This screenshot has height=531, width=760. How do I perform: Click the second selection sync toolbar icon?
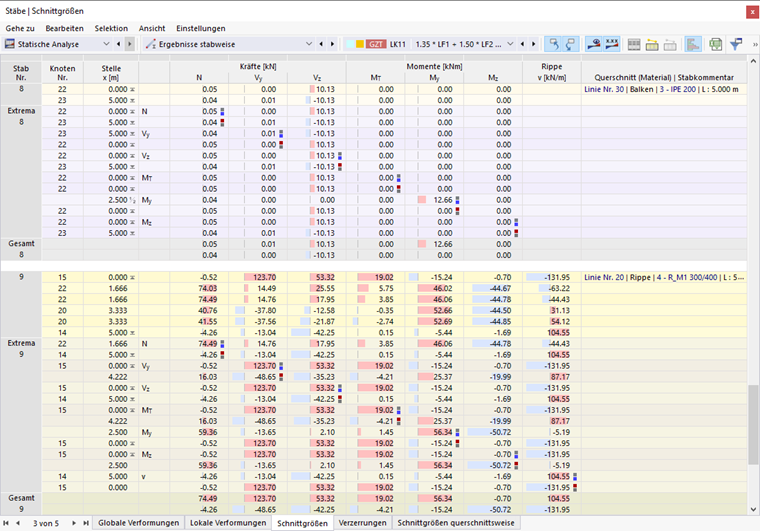[x=570, y=44]
